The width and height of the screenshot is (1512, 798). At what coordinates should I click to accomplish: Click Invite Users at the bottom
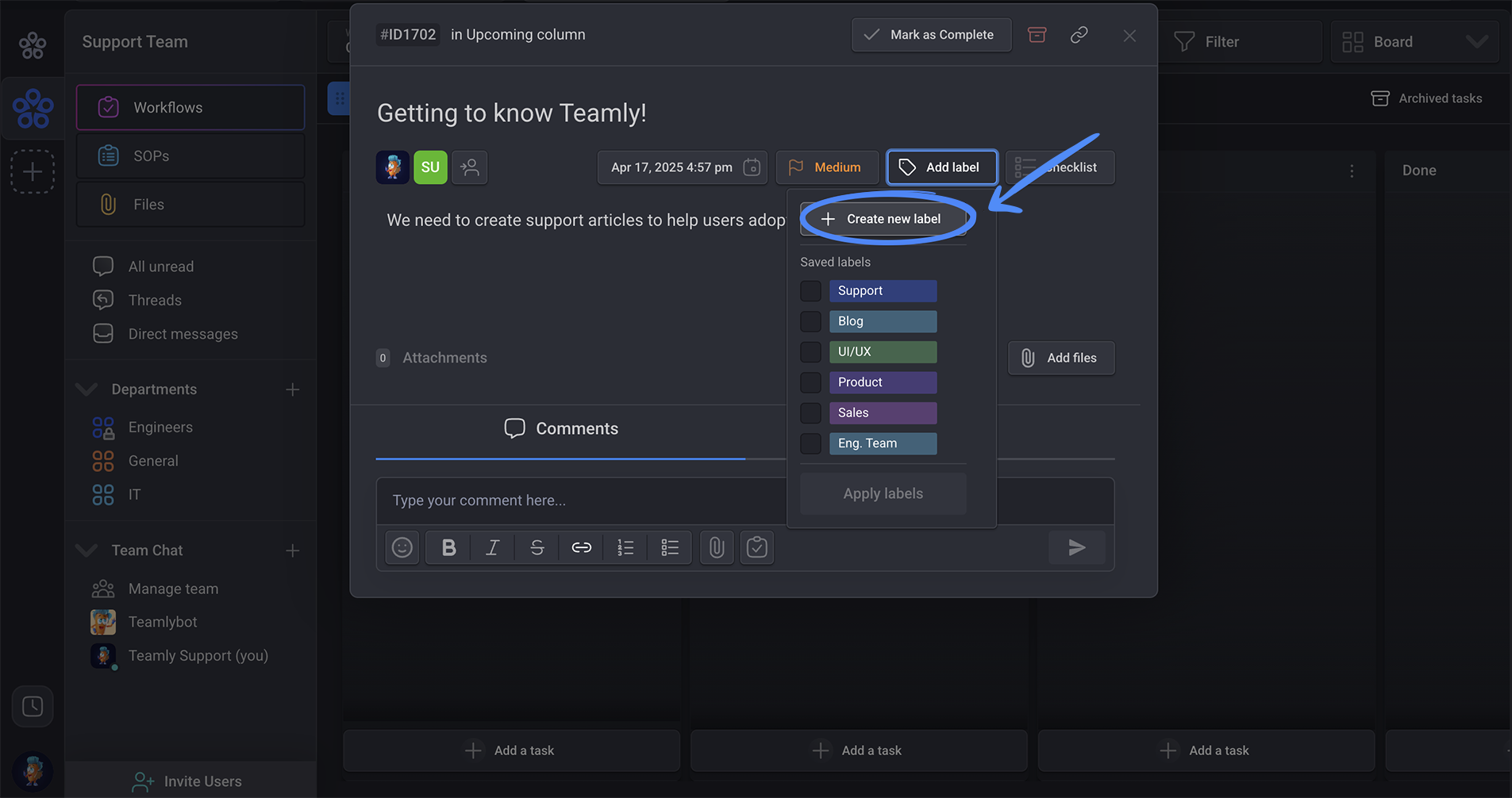coord(190,781)
